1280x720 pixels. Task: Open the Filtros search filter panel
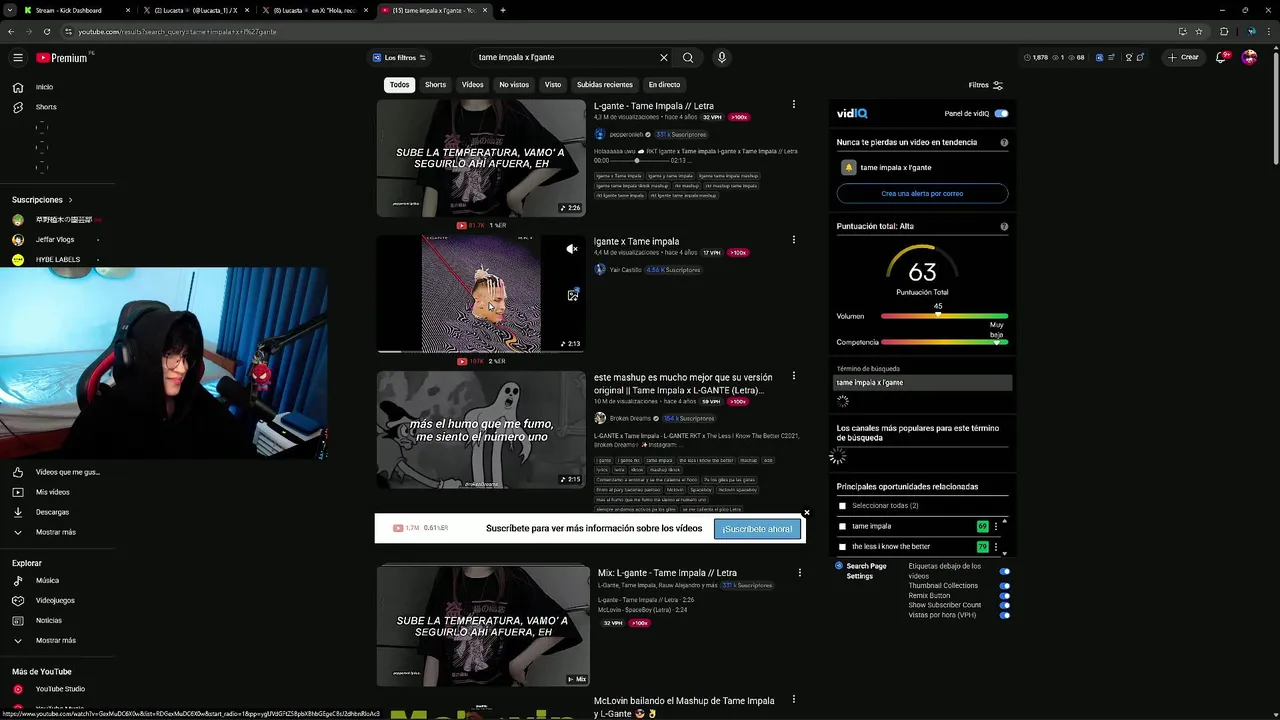pos(985,85)
